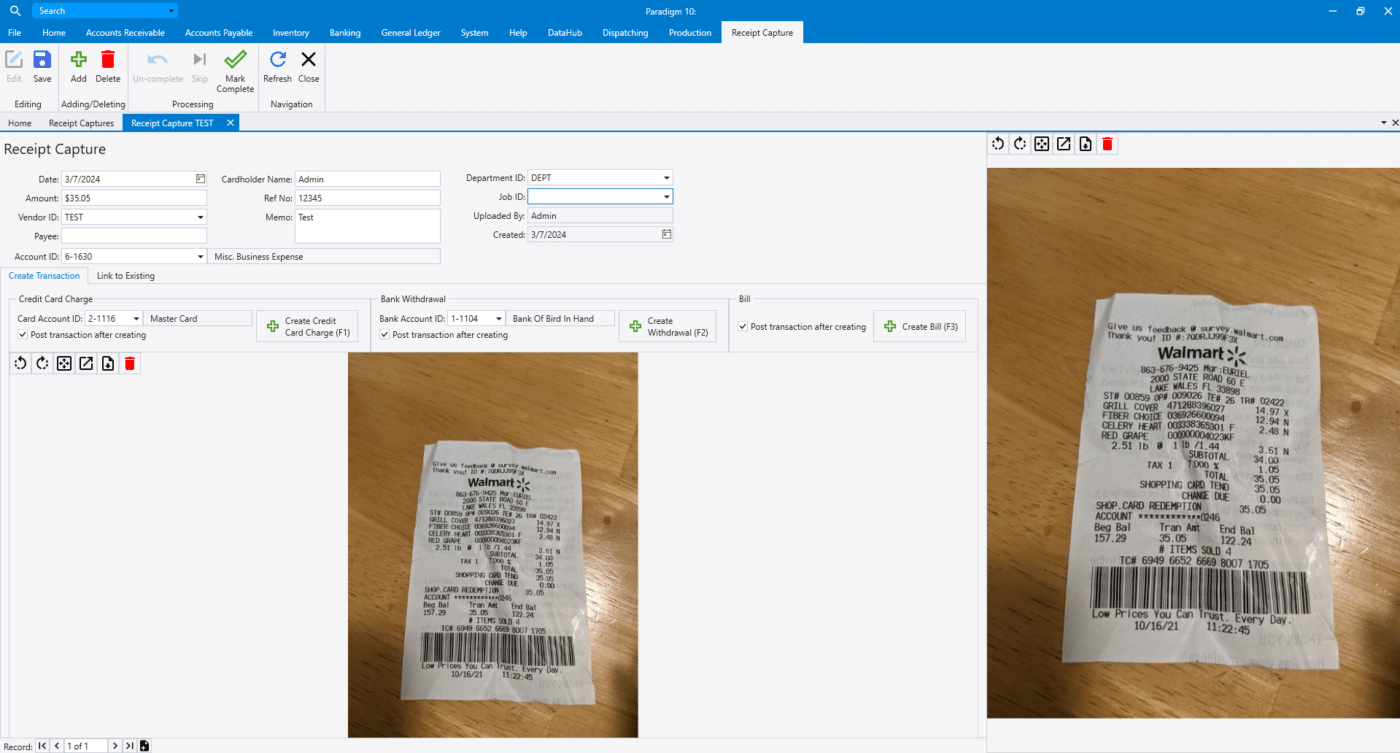Screen dimensions: 1400x753
Task: Click Create Credit Card Charge (F1) button
Action: tap(307, 327)
